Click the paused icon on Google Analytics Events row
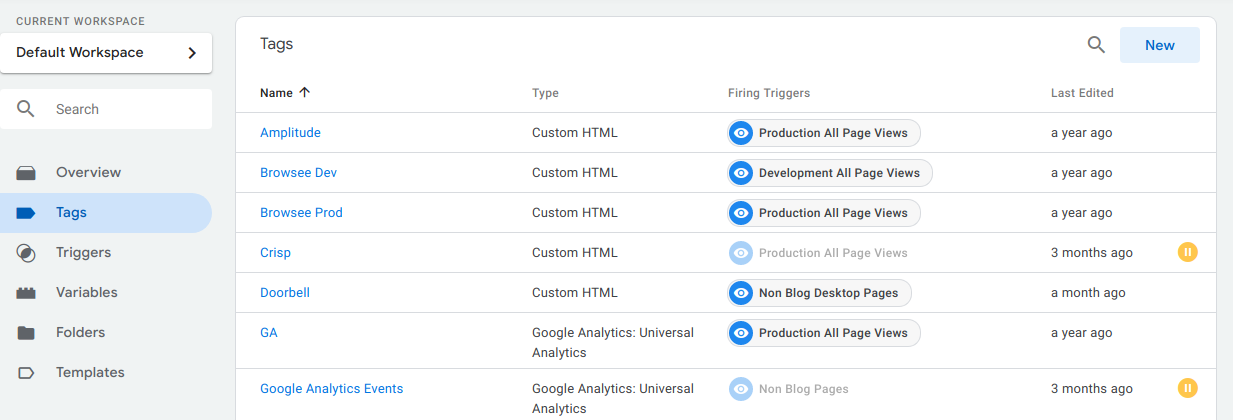Viewport: 1233px width, 420px height. (1187, 388)
